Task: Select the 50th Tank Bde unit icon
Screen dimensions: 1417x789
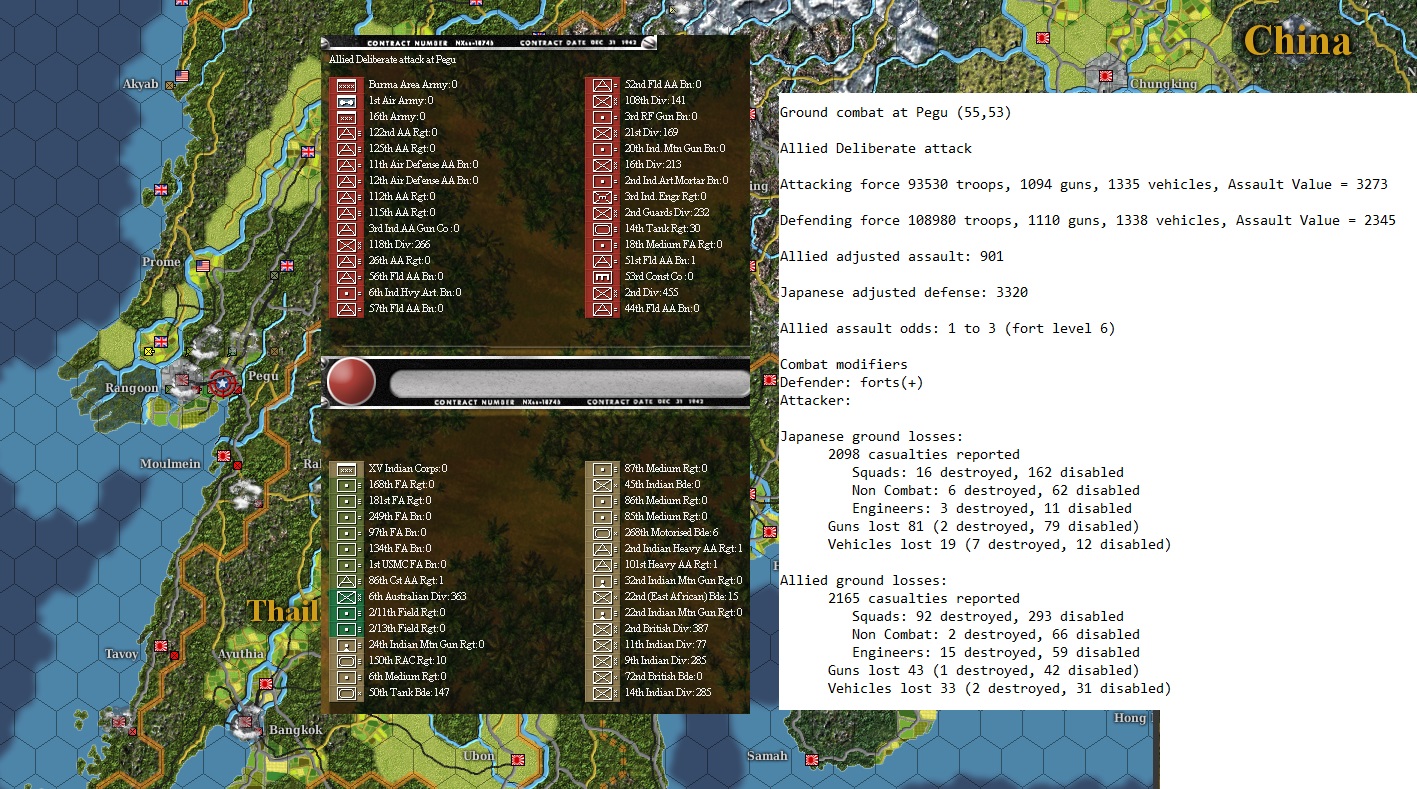Action: pyautogui.click(x=347, y=693)
